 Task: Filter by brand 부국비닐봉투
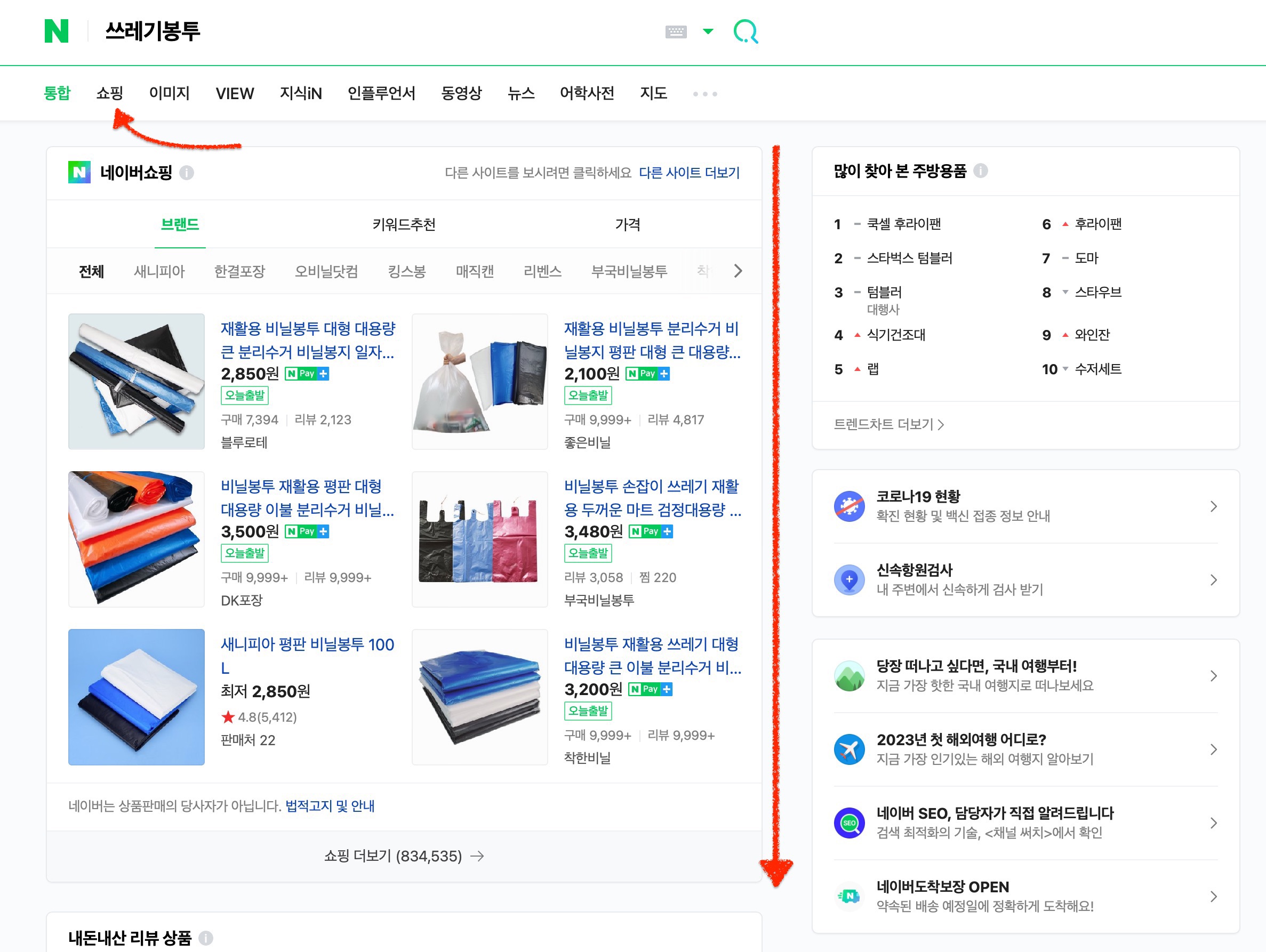tap(630, 271)
